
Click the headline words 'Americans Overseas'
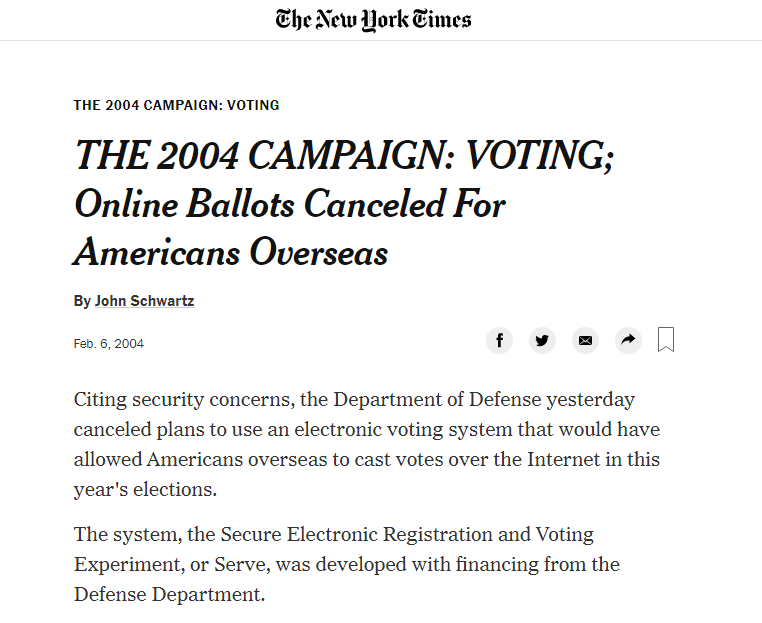(231, 253)
